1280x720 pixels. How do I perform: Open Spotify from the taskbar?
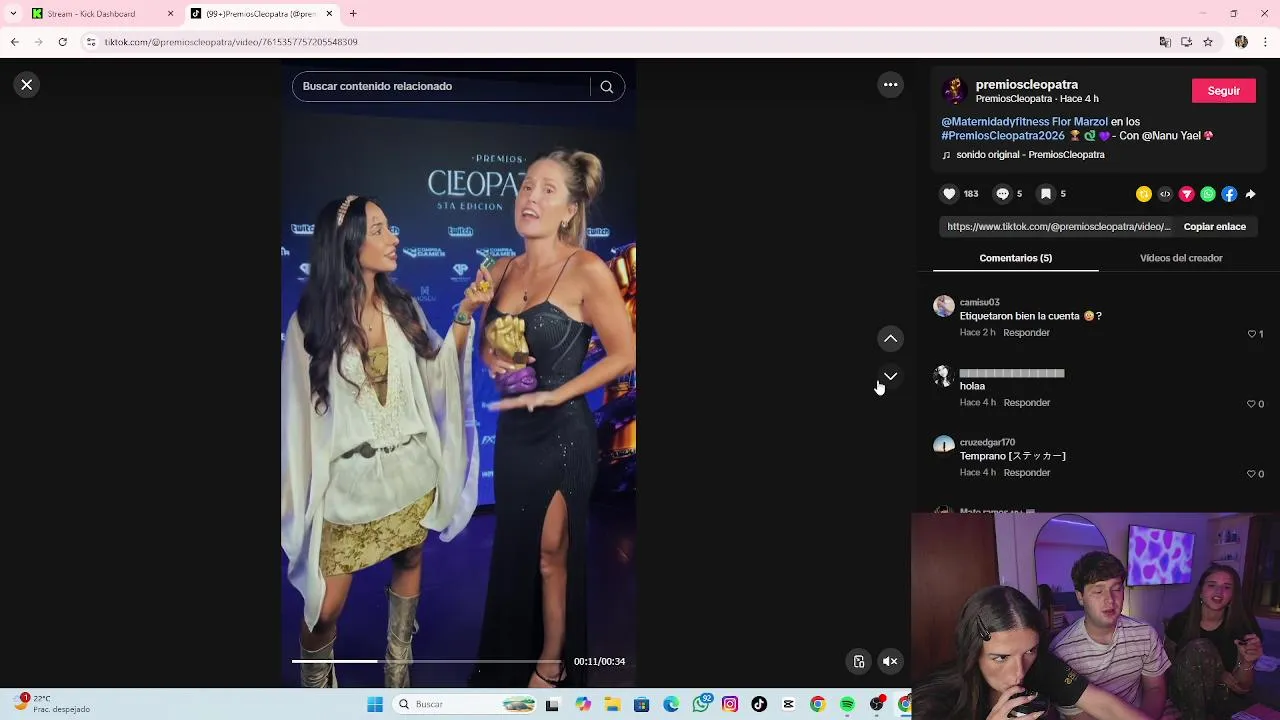coord(847,705)
